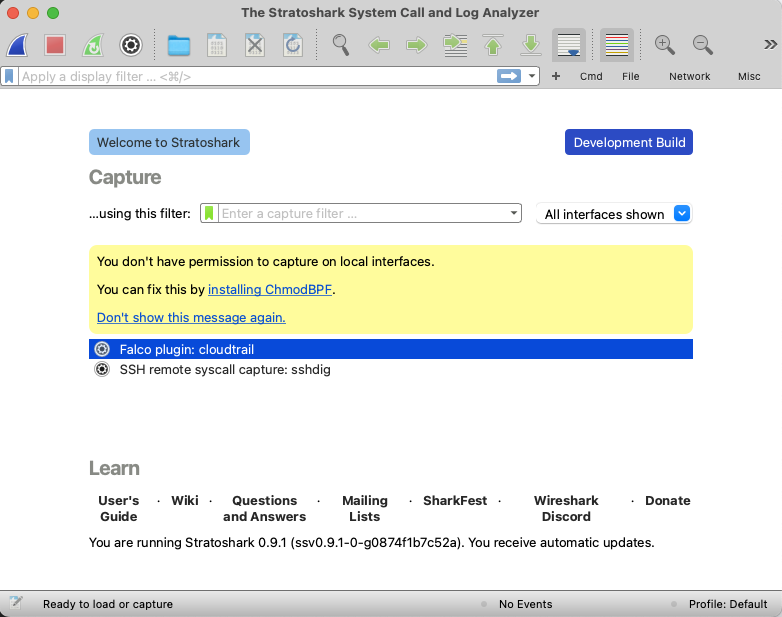The height and width of the screenshot is (617, 782).
Task: Close capture file icon with X
Action: pos(255,45)
